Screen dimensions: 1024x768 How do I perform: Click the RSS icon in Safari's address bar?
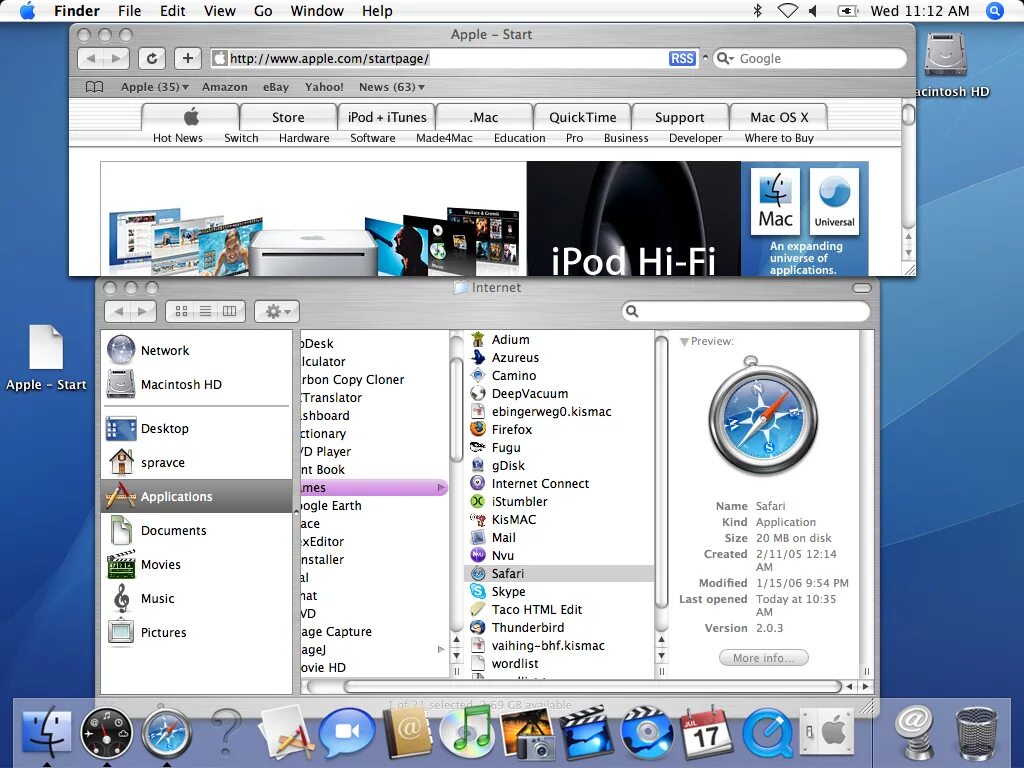(683, 58)
